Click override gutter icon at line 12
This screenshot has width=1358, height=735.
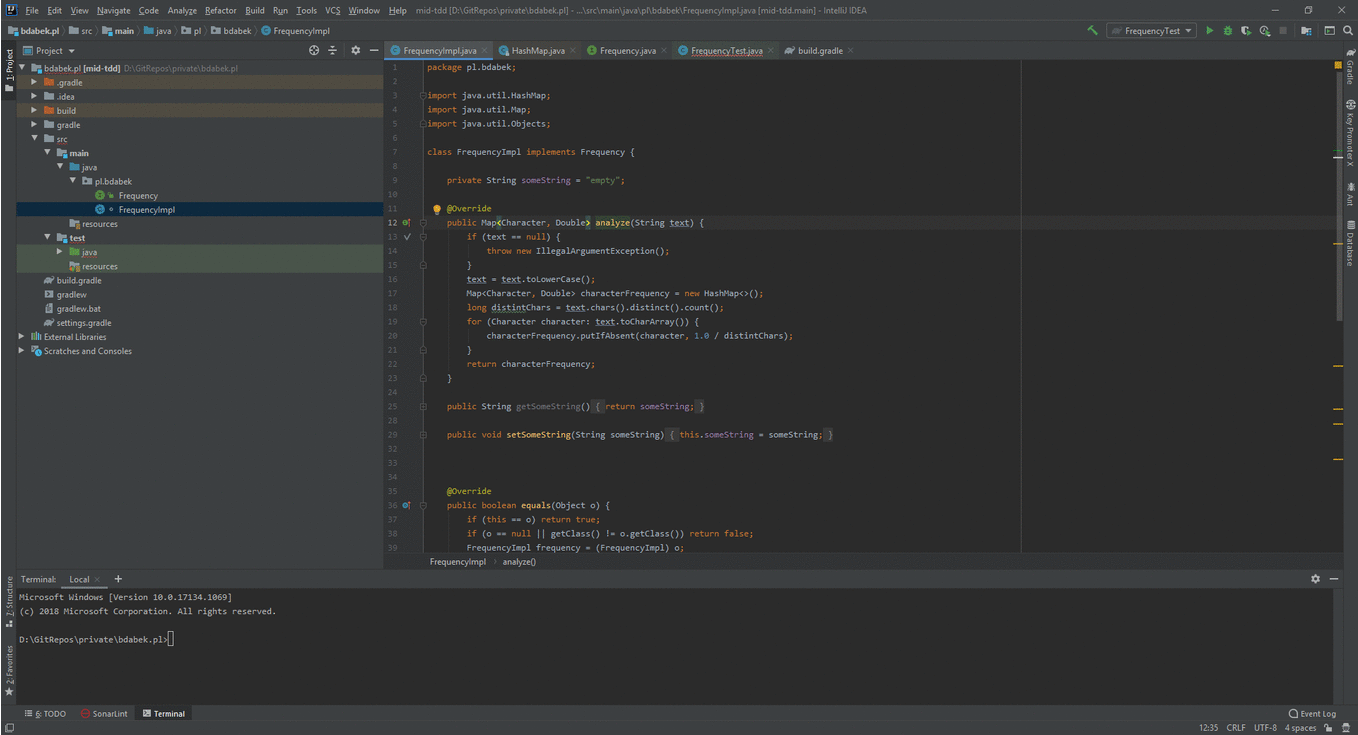tap(406, 223)
